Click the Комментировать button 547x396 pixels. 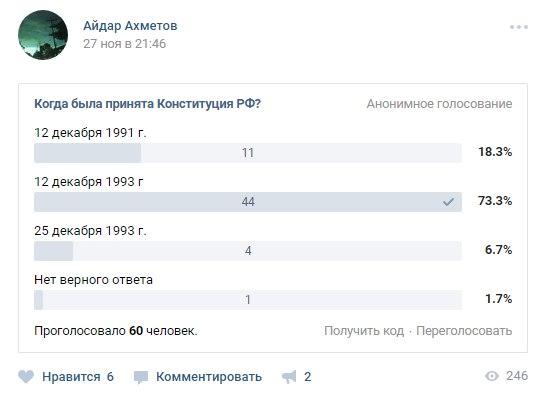[209, 377]
